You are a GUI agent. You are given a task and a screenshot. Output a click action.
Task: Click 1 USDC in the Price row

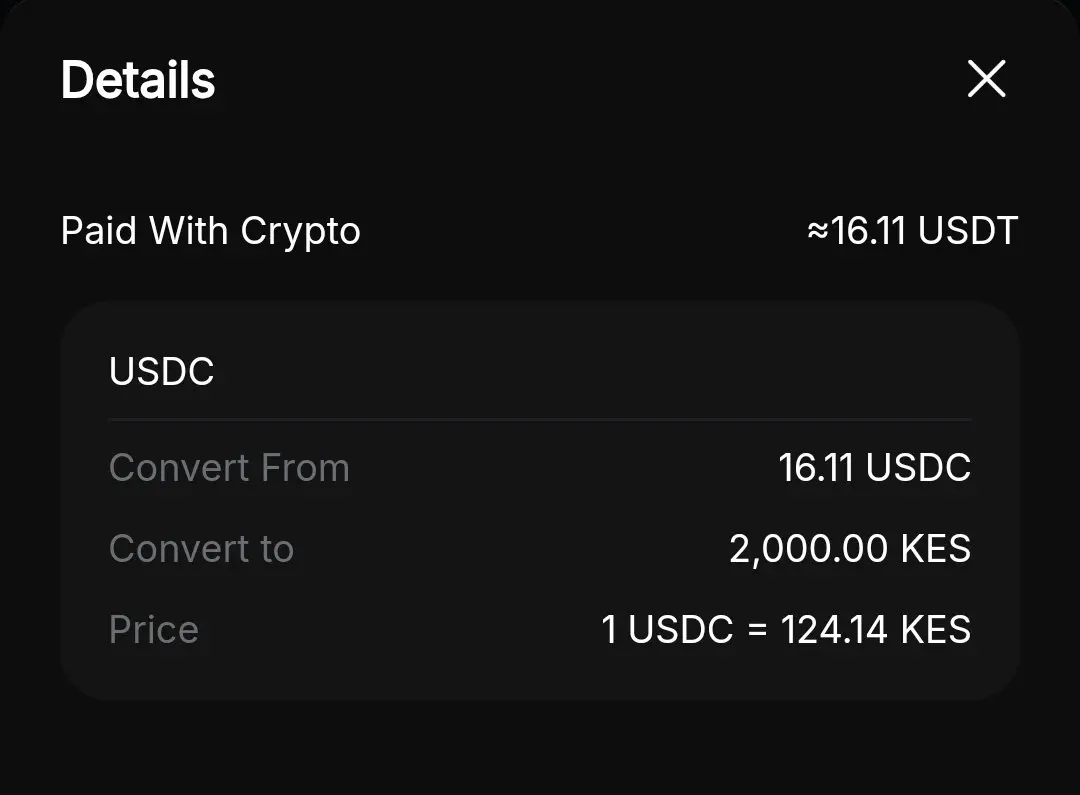click(667, 630)
